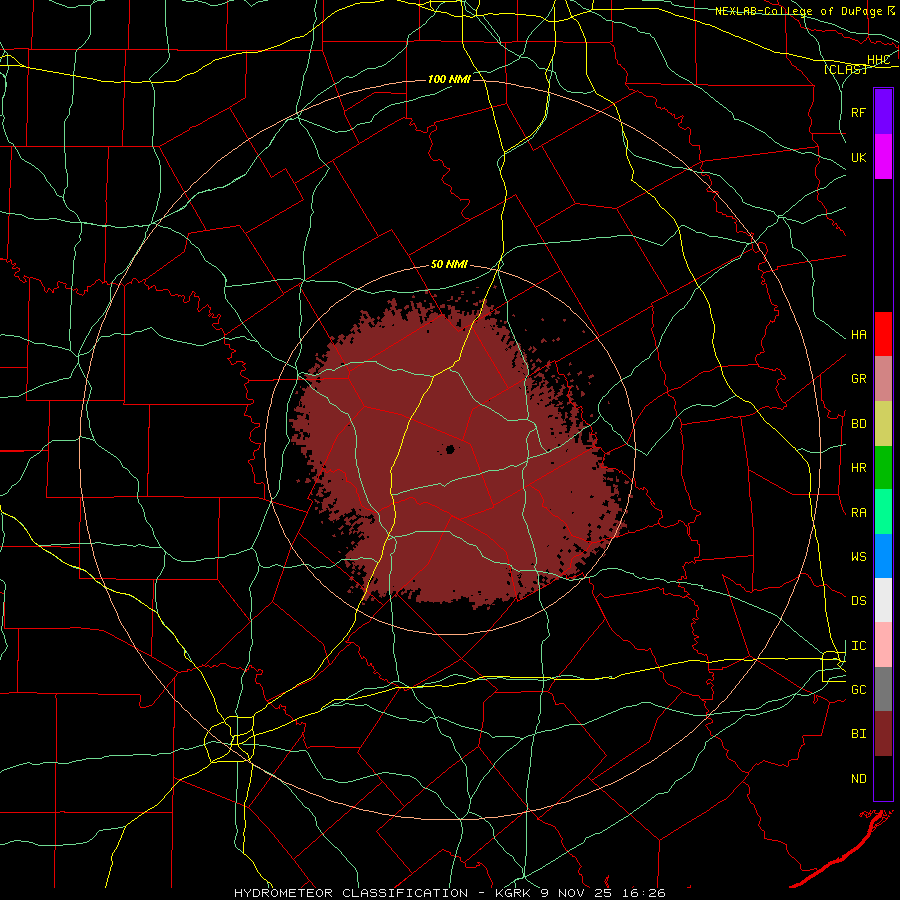Click the 16:26 timestamp
The height and width of the screenshot is (900, 900).
pyautogui.click(x=642, y=893)
